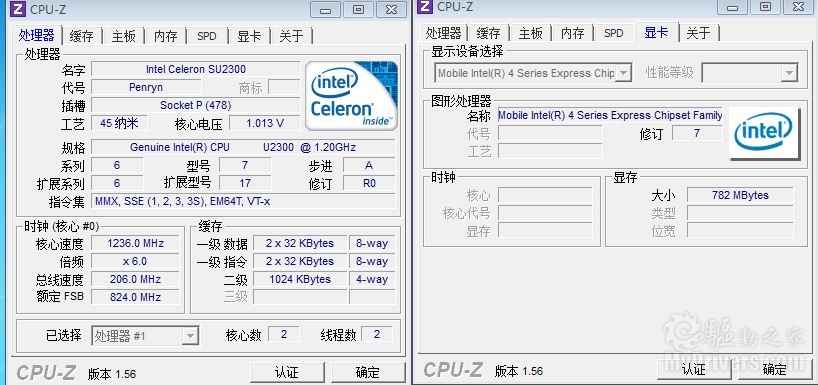
Task: Click the CPU-Z icon in left window title bar
Action: [19, 9]
